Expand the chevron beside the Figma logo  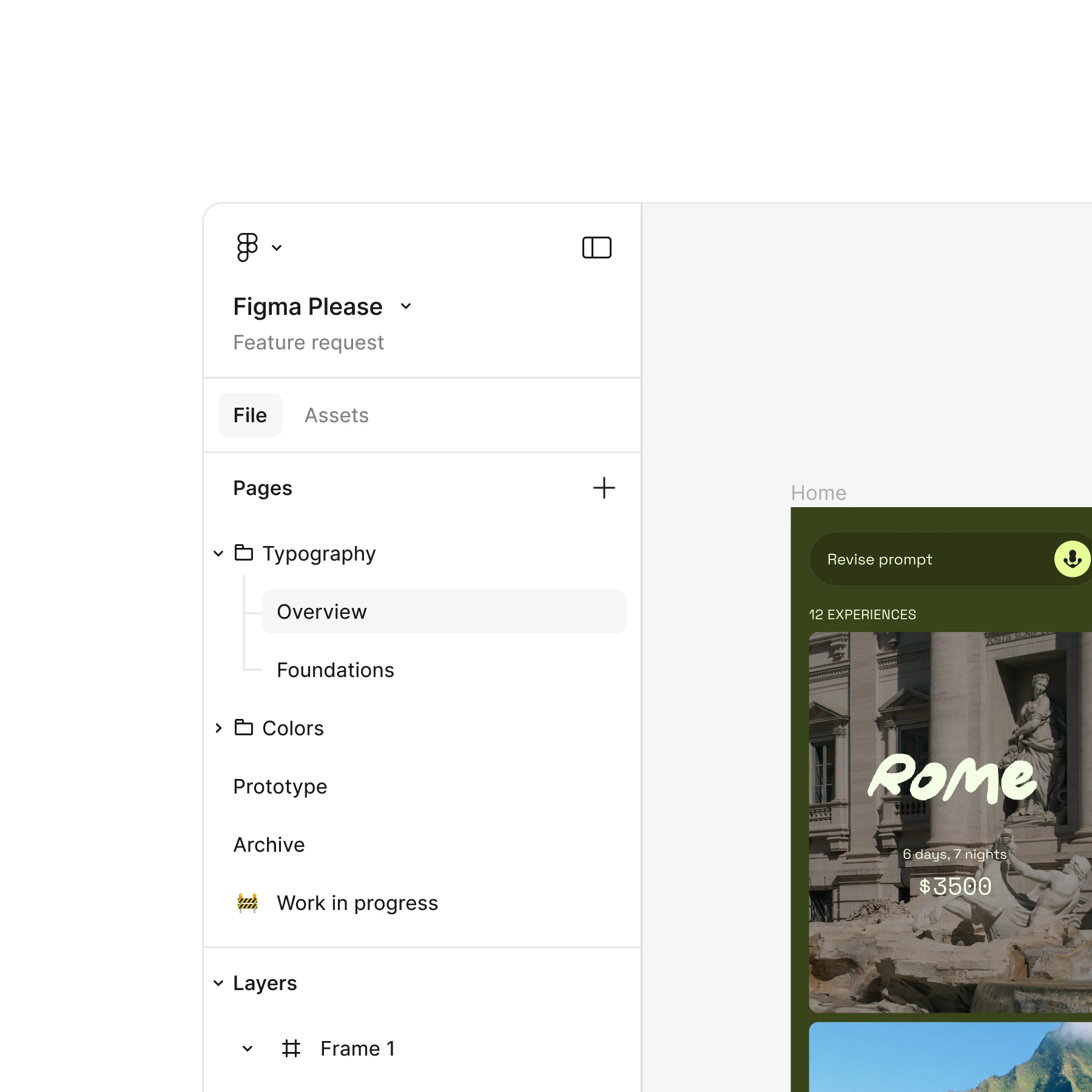(x=277, y=248)
